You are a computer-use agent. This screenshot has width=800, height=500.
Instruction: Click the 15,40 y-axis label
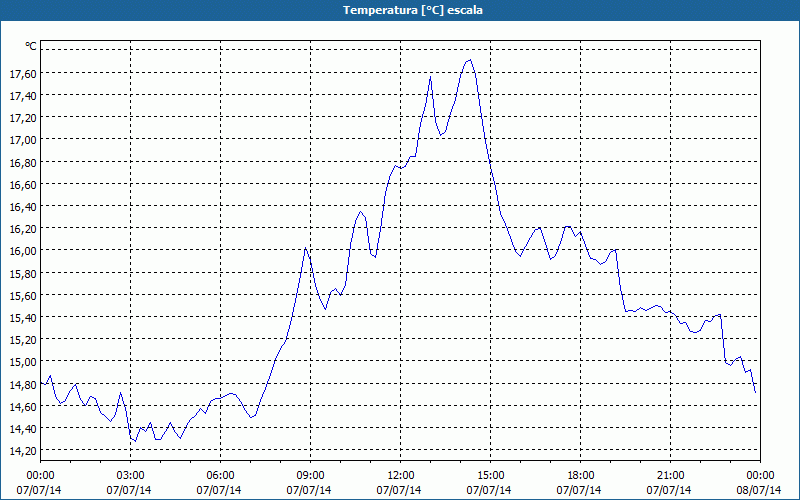[23, 318]
